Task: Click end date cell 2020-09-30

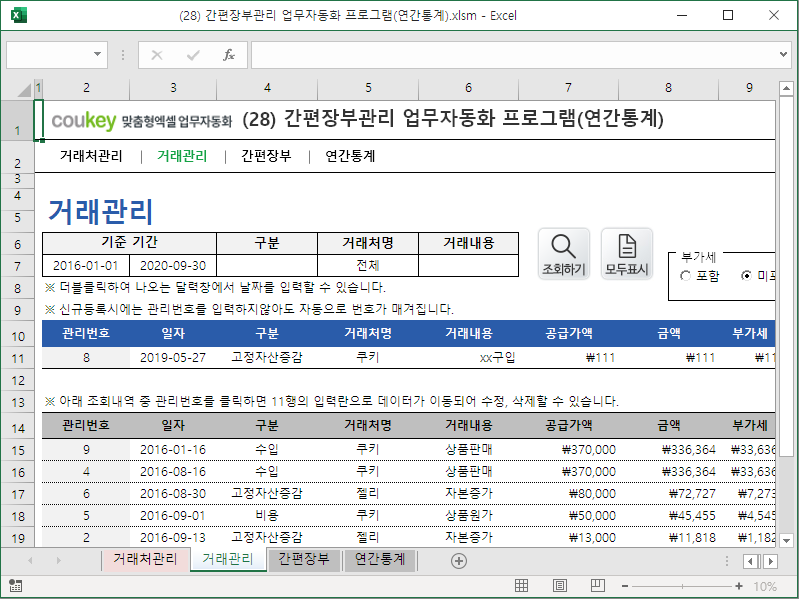Action: pyautogui.click(x=173, y=266)
